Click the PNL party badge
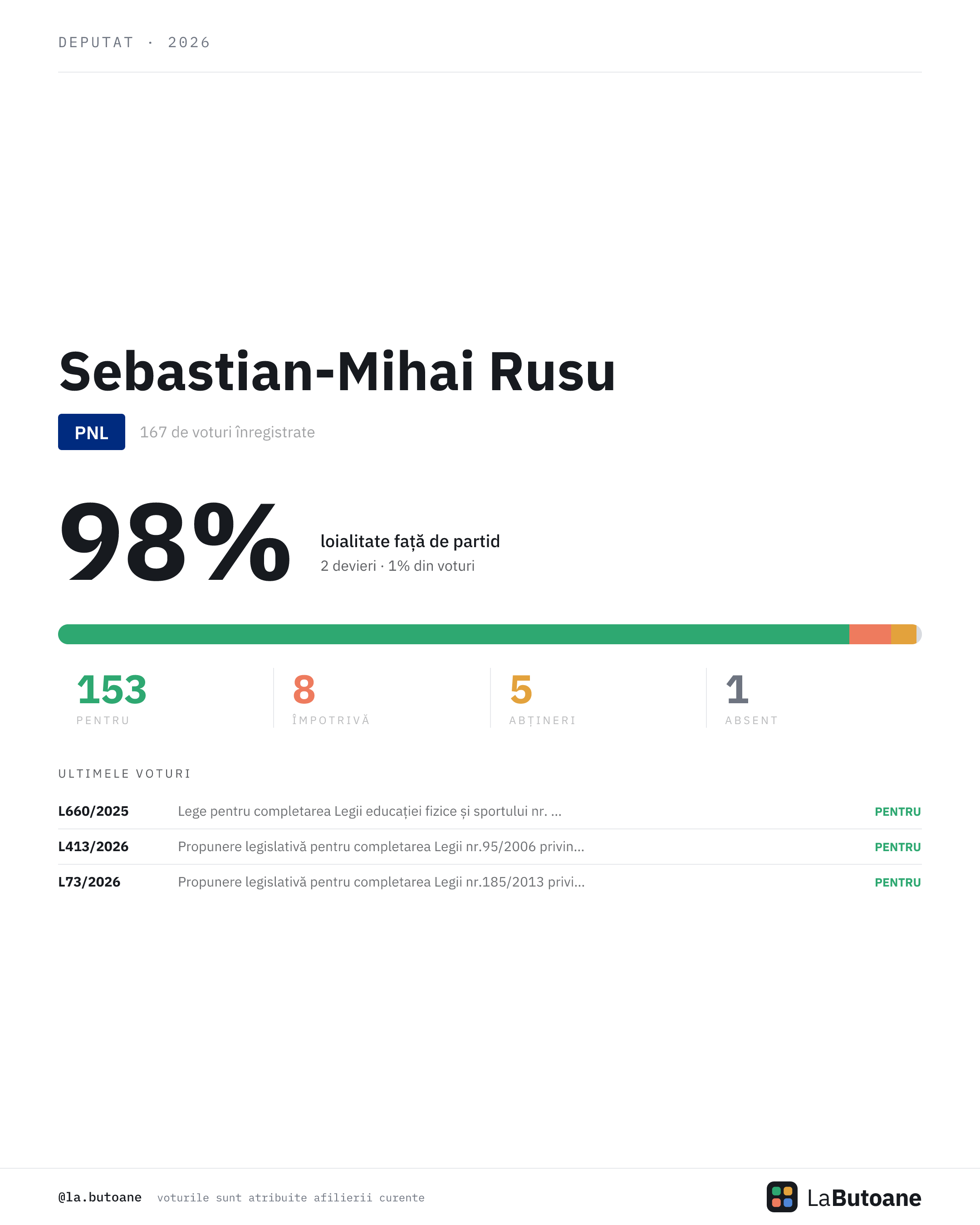Image resolution: width=980 pixels, height=1225 pixels. (92, 432)
